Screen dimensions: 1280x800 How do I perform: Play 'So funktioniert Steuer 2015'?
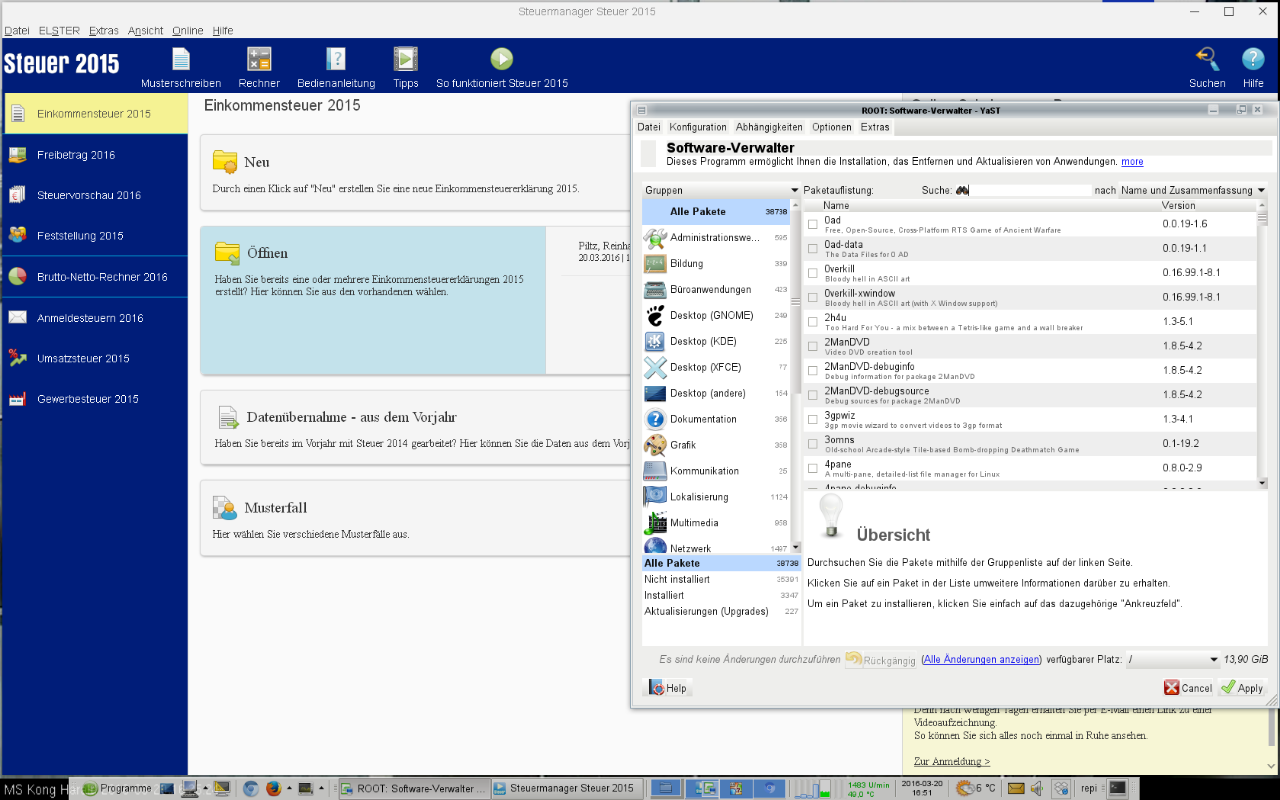click(x=501, y=68)
